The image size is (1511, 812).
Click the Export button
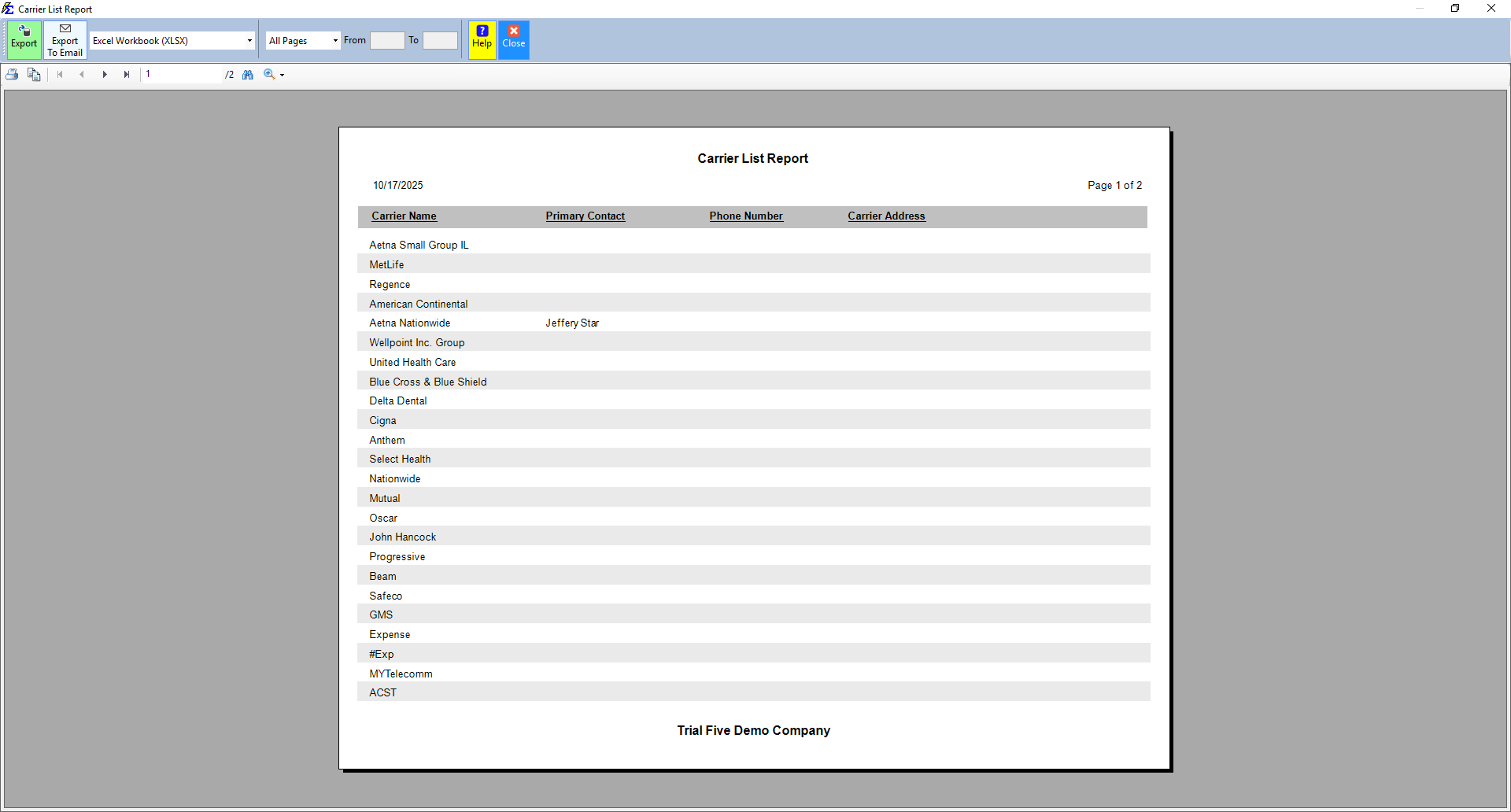24,39
